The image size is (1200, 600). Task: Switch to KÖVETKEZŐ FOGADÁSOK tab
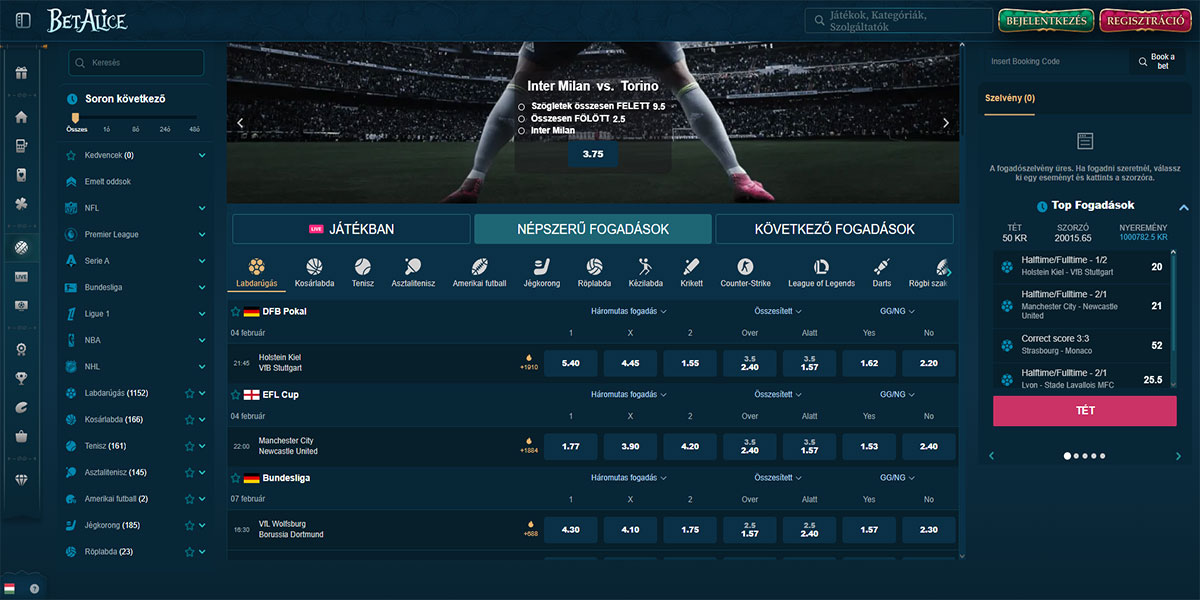pos(836,229)
